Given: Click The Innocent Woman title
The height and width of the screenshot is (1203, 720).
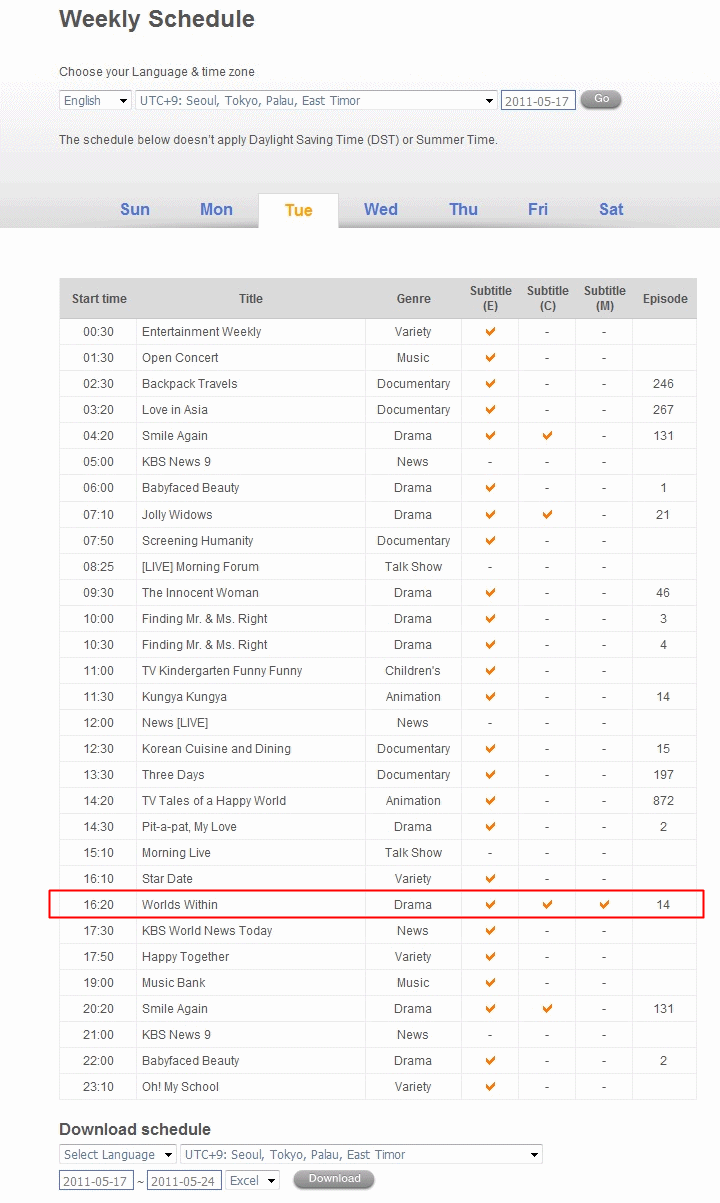Looking at the screenshot, I should coord(200,593).
